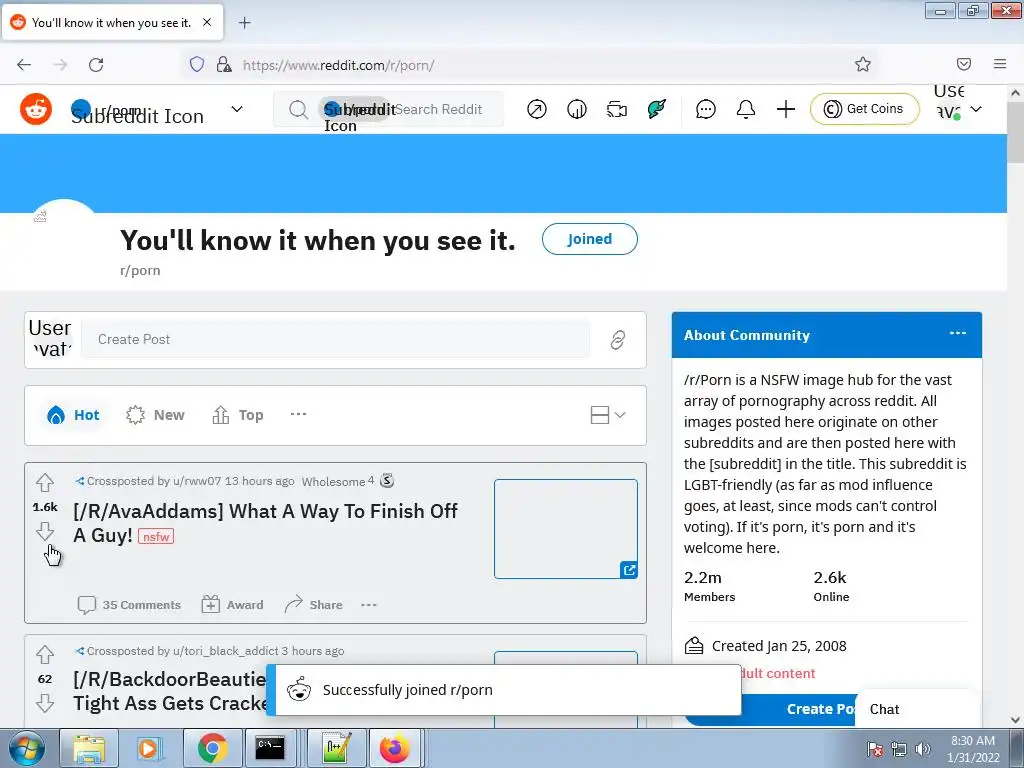Viewport: 1024px width, 768px height.
Task: Downvote the AvaAddams post
Action: tap(45, 531)
